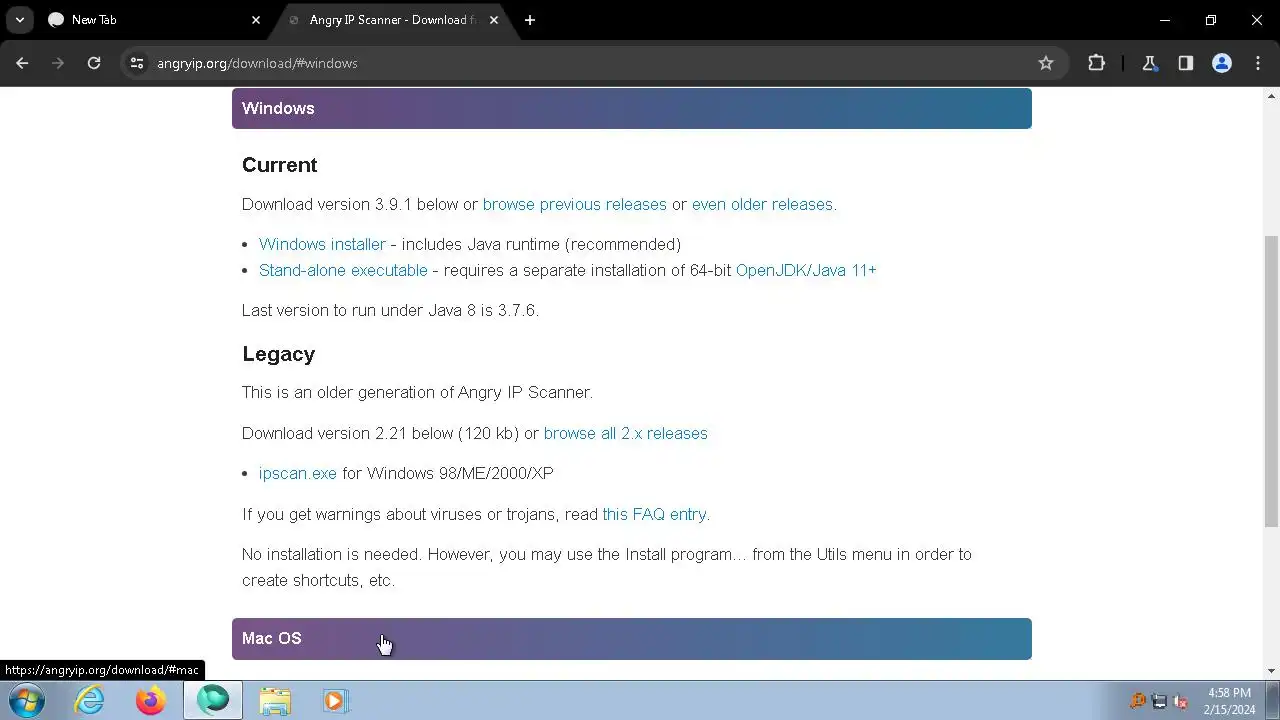Click the Windows section header
This screenshot has width=1280, height=720.
pos(632,108)
